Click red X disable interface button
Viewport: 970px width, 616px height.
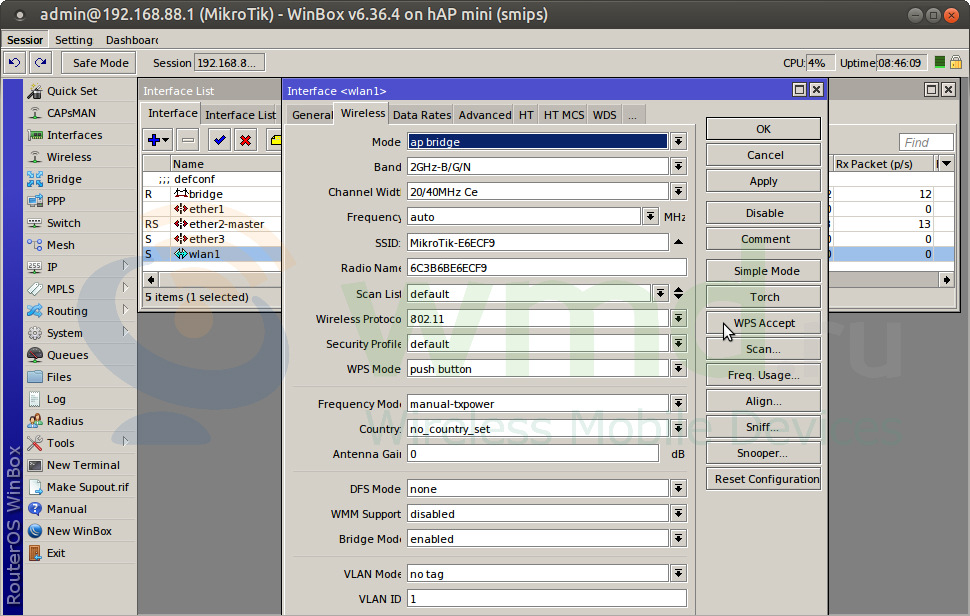click(x=246, y=140)
